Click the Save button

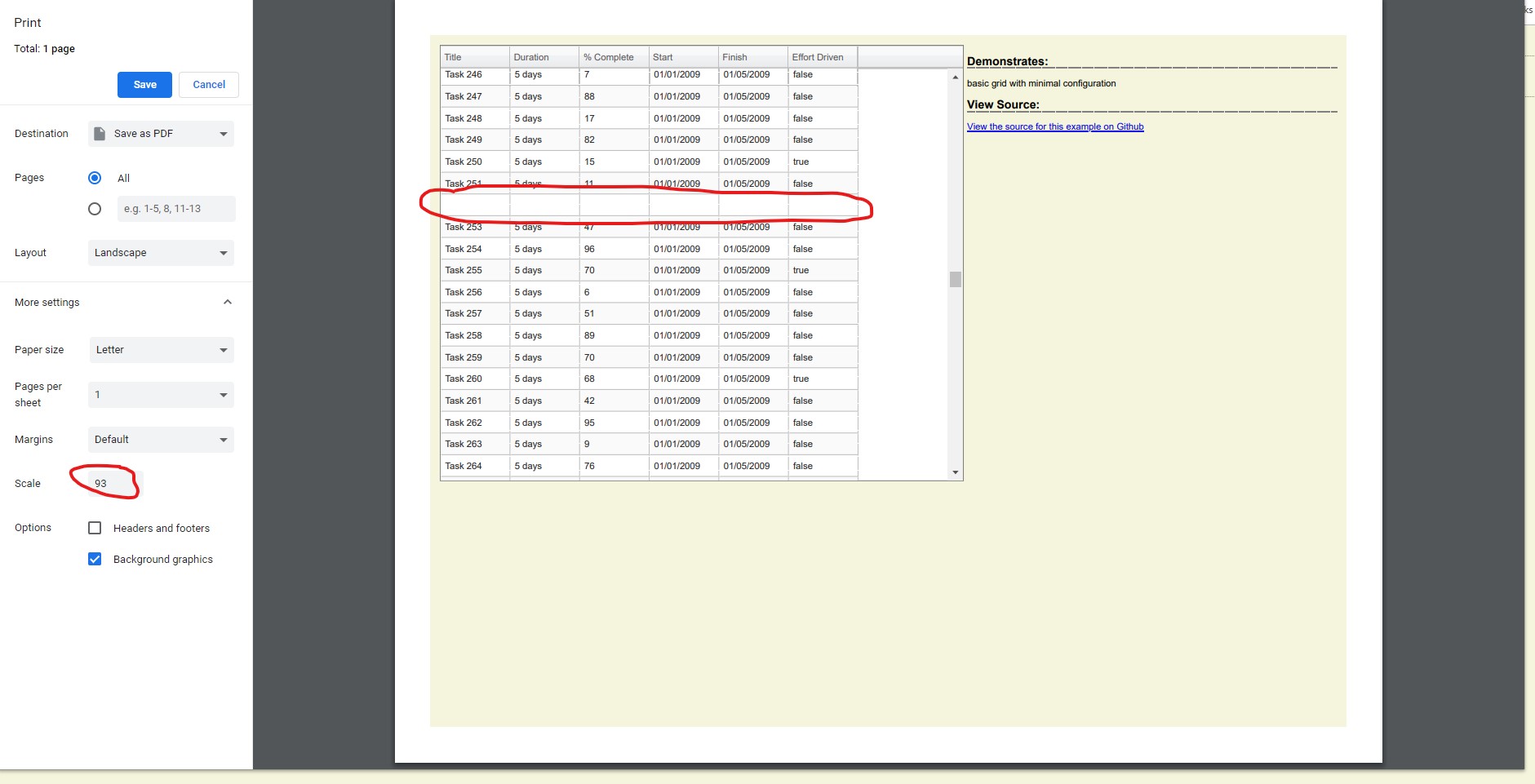pyautogui.click(x=144, y=84)
